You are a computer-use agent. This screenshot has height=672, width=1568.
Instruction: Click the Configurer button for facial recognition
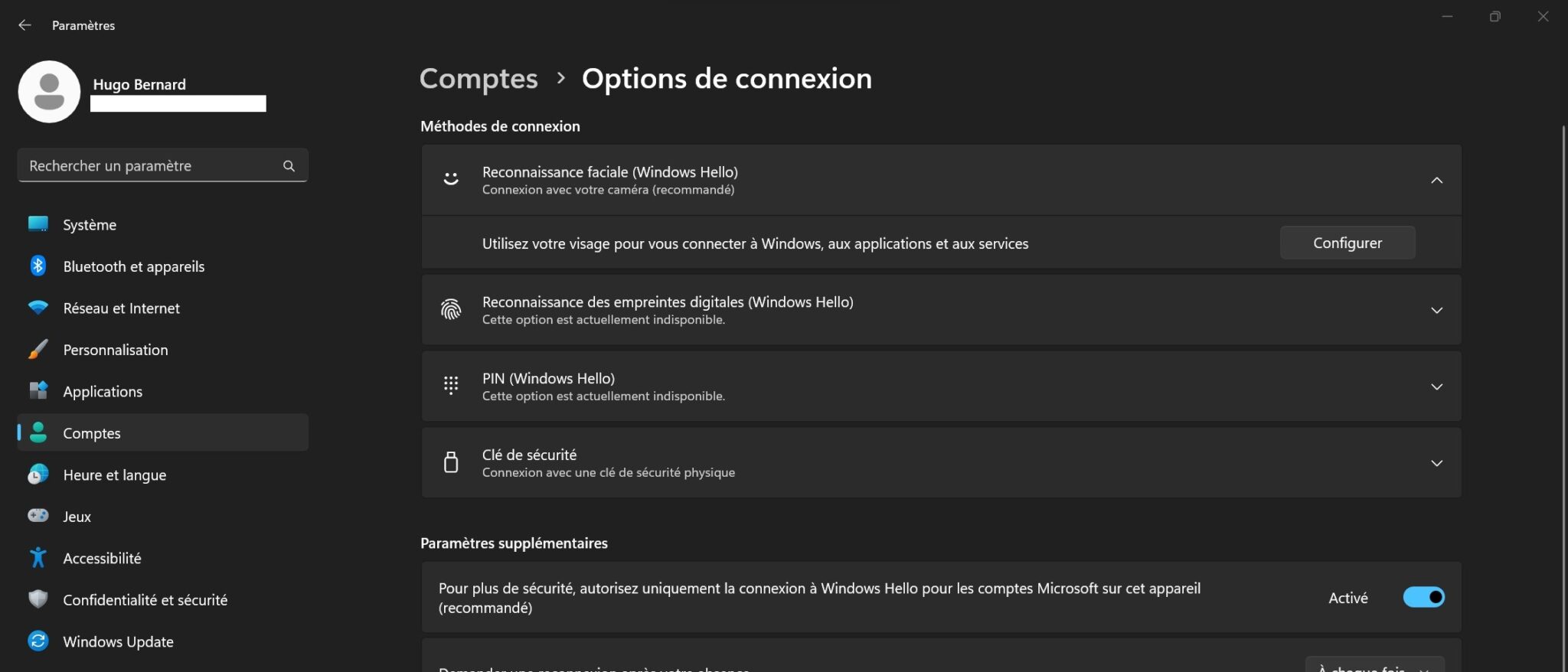point(1347,243)
